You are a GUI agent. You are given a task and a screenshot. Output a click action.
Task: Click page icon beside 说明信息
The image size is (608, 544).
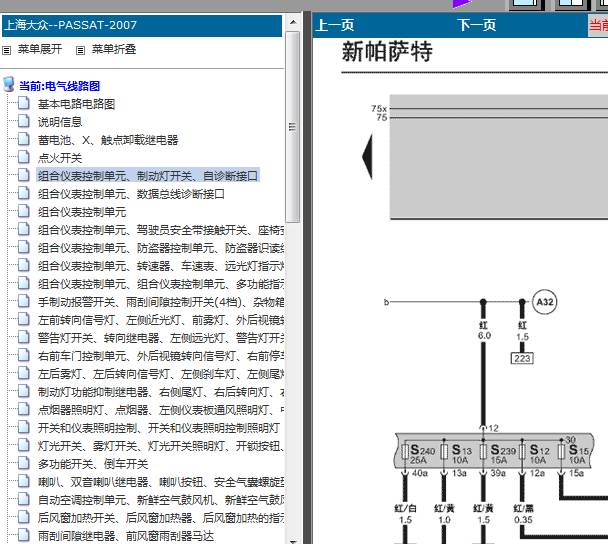pos(24,121)
